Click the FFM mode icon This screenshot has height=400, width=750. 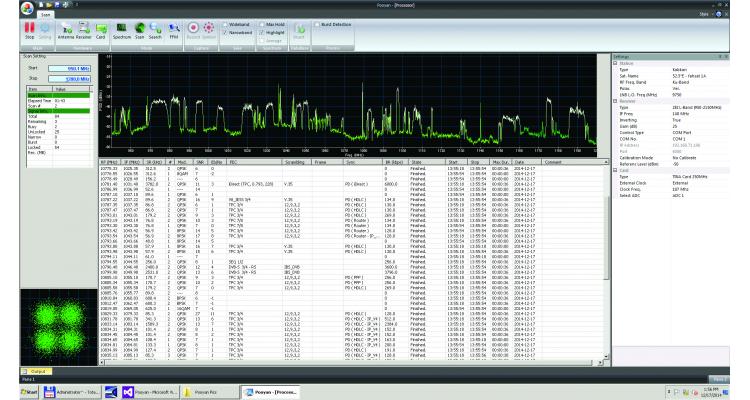176,30
